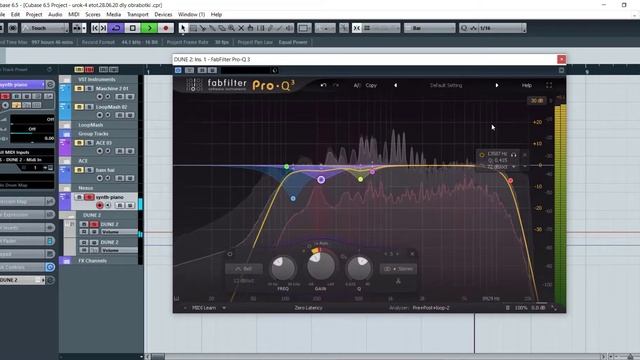Click the MIDI Learn button
Viewport: 640px width, 360px height.
point(204,308)
